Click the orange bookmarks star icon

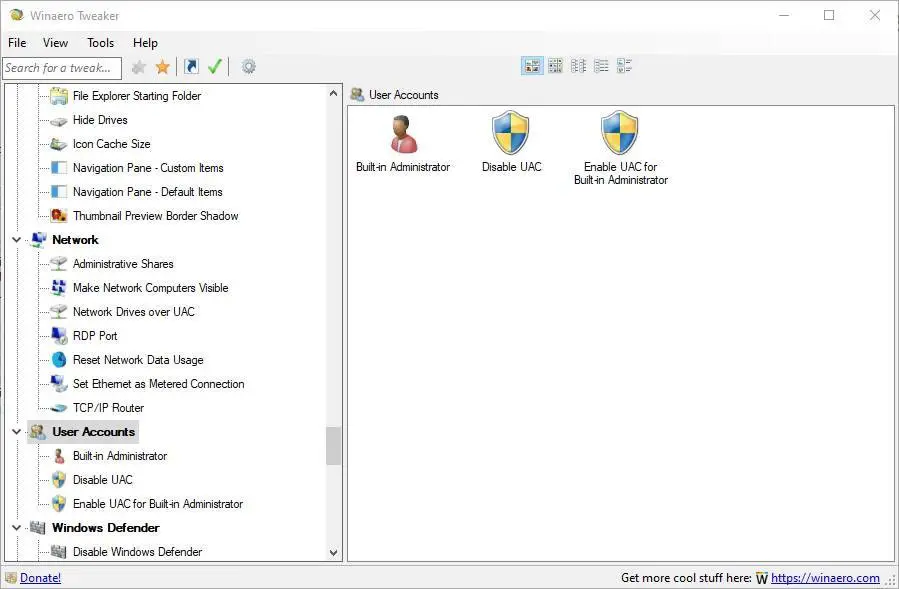point(163,67)
